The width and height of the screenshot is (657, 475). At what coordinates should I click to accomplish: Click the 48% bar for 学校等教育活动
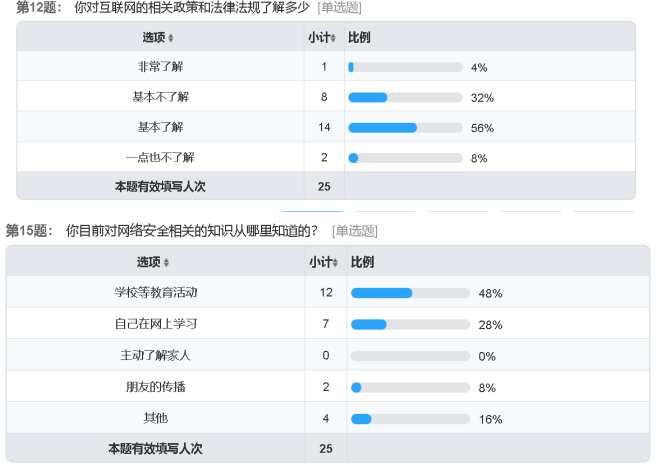coord(410,293)
